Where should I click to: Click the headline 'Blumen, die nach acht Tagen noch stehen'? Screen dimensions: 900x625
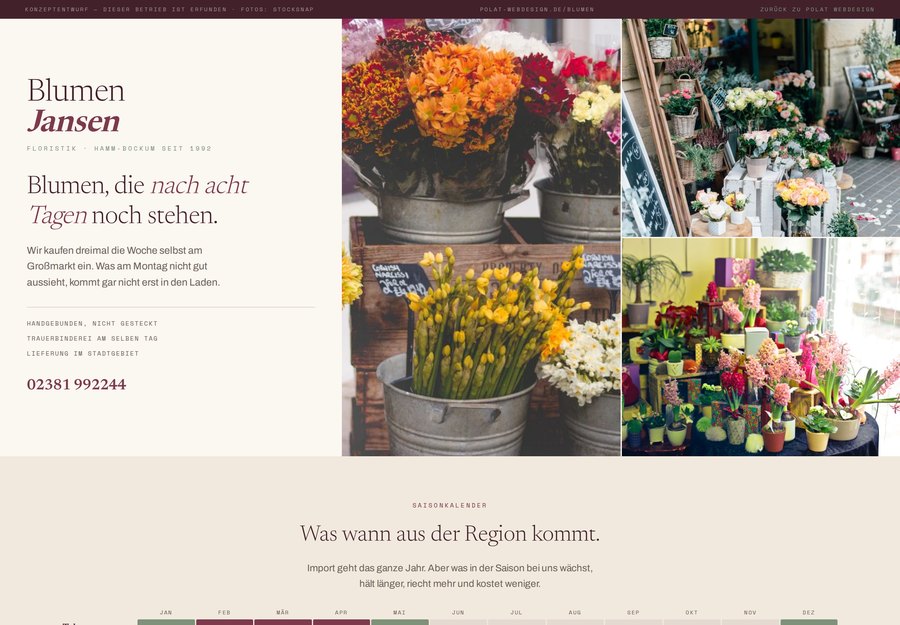pos(138,200)
